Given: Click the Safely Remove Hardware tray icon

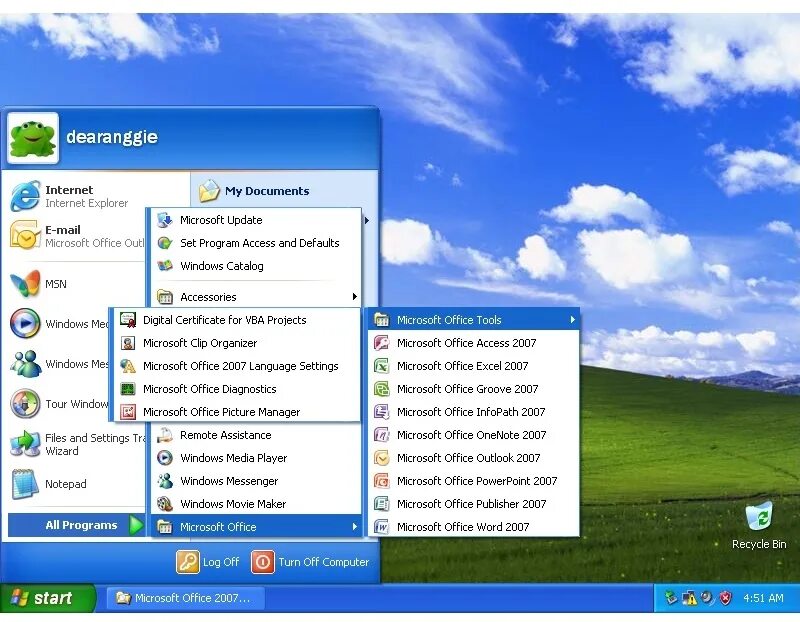Looking at the screenshot, I should [671, 598].
